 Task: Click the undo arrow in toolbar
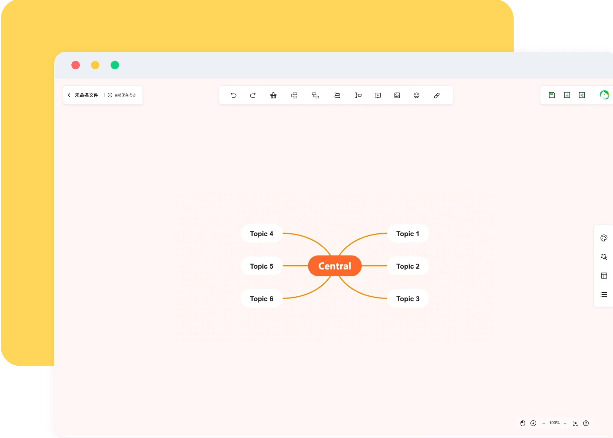point(233,95)
